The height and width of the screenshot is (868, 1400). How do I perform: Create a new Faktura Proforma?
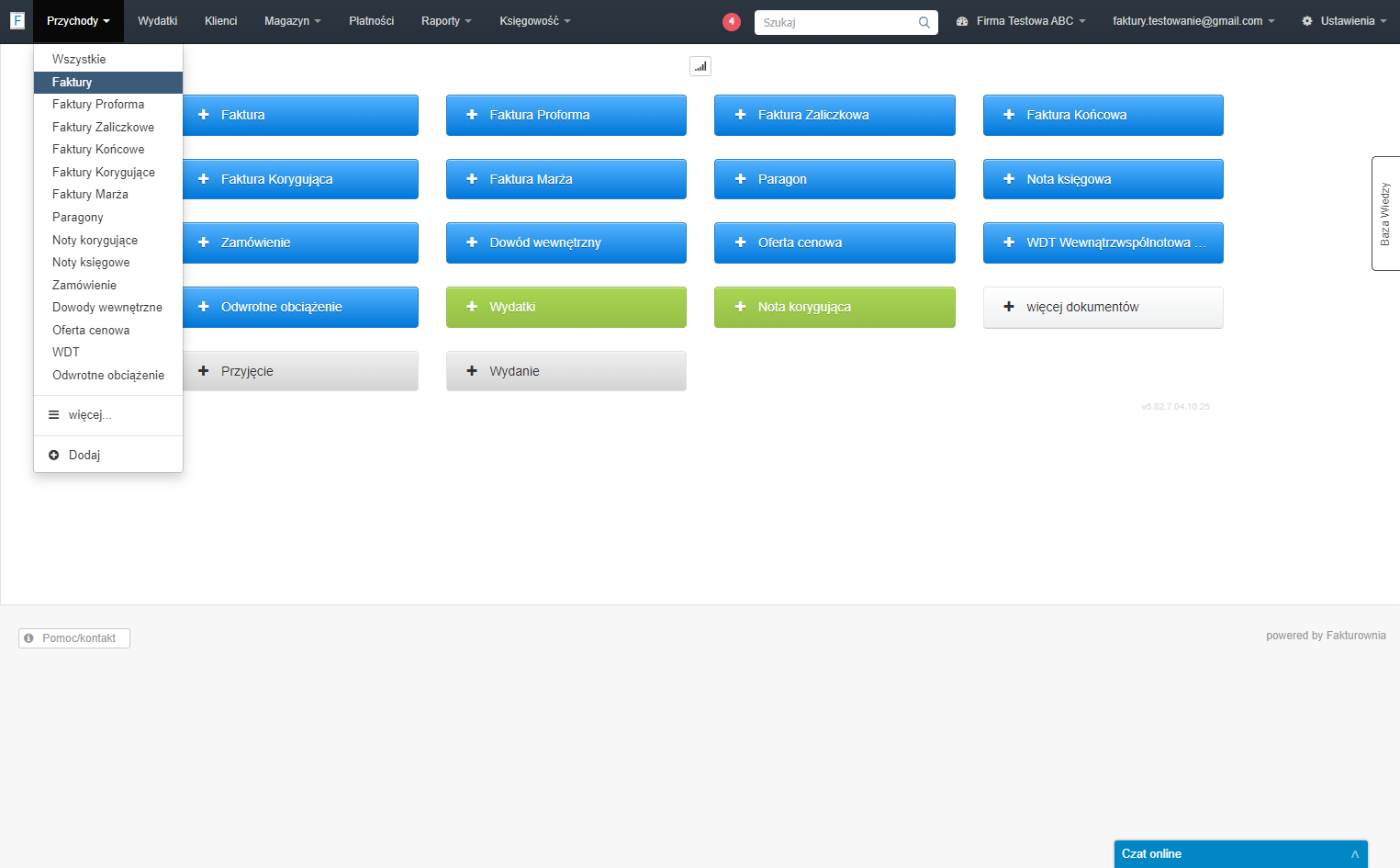click(566, 115)
